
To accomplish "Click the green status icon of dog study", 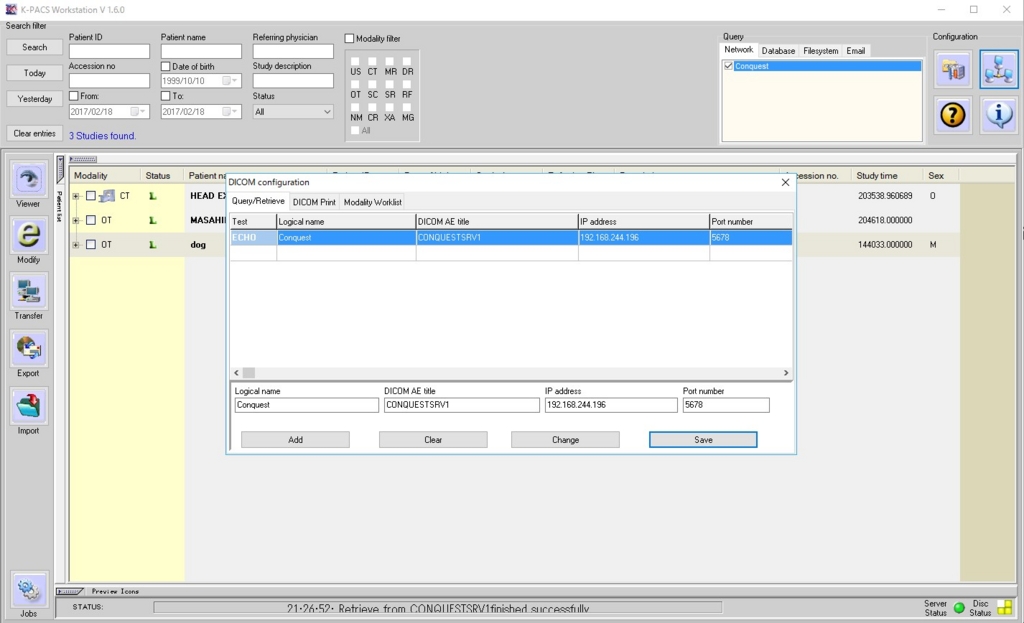I will pos(153,245).
